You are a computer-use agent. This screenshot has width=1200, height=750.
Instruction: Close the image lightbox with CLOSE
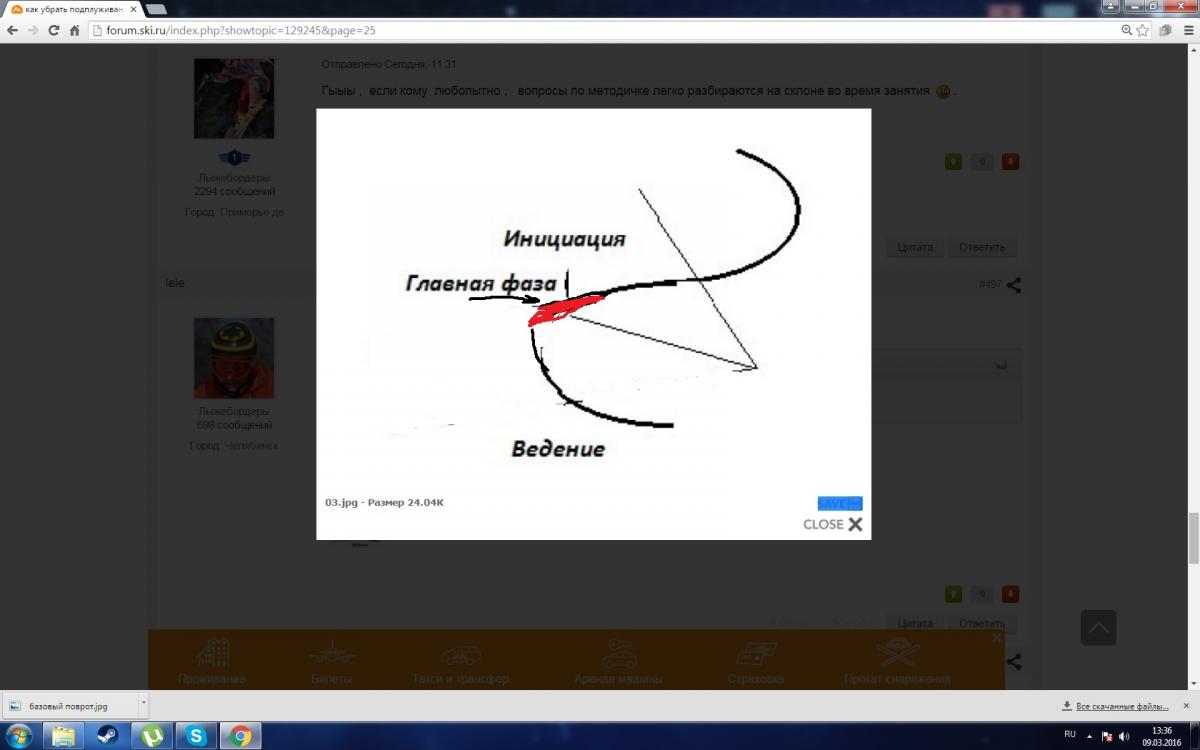(832, 524)
